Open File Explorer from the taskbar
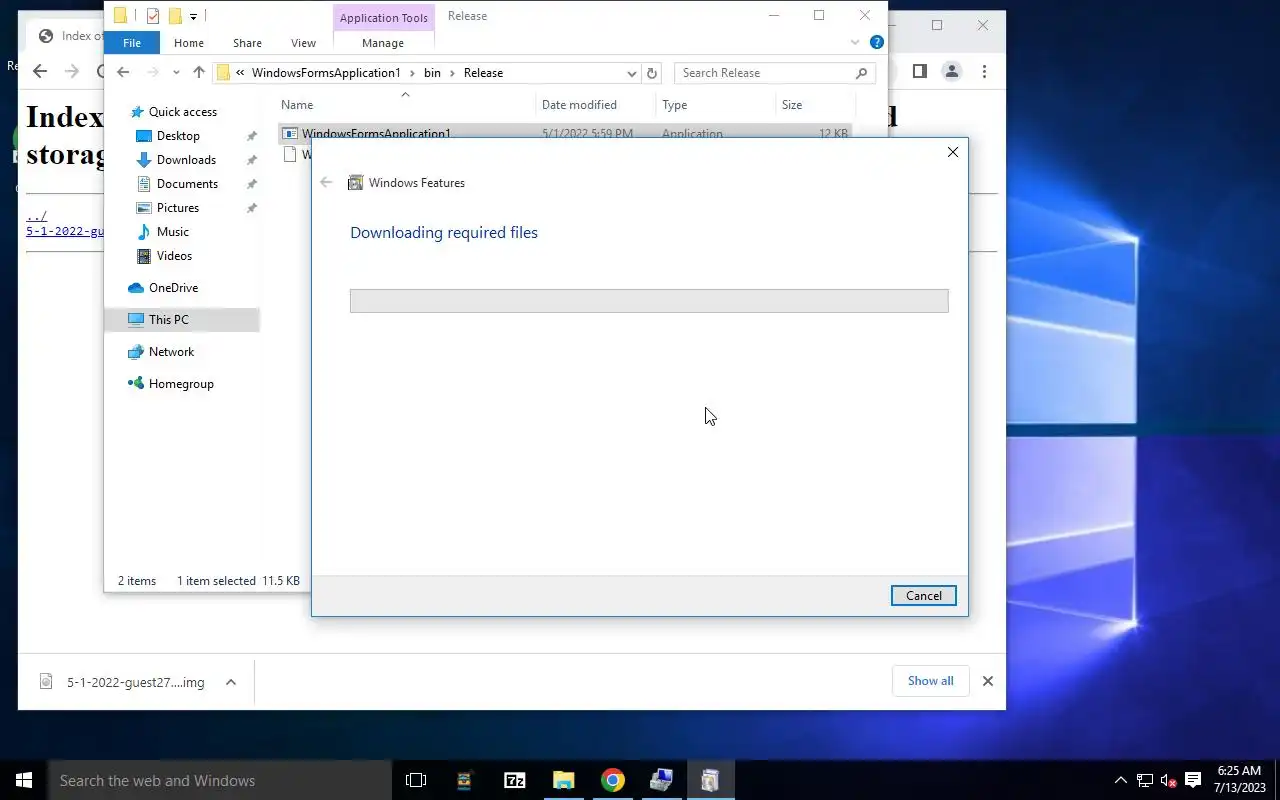Image resolution: width=1280 pixels, height=800 pixels. [x=564, y=780]
